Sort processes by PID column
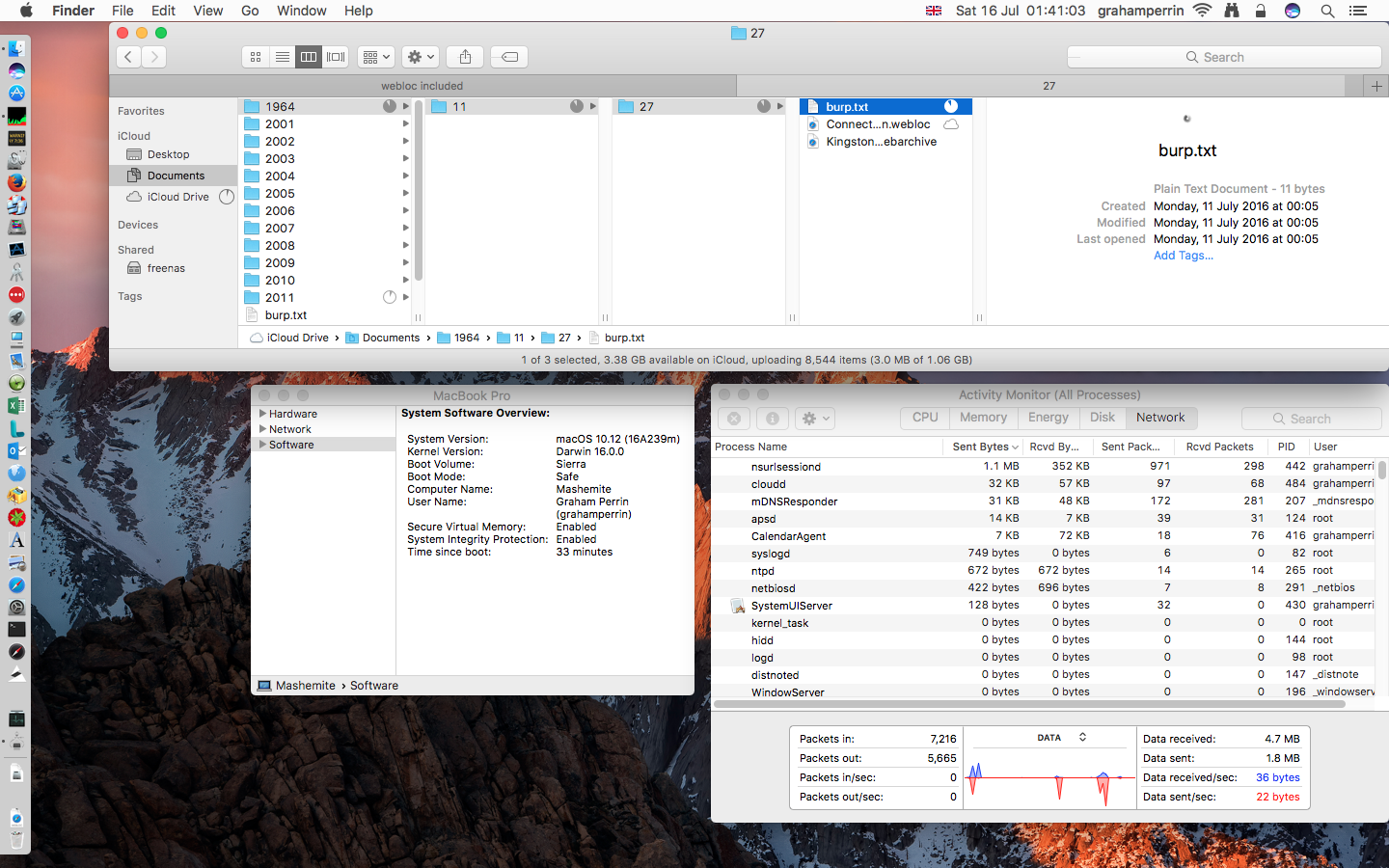1389x868 pixels. tap(1287, 447)
